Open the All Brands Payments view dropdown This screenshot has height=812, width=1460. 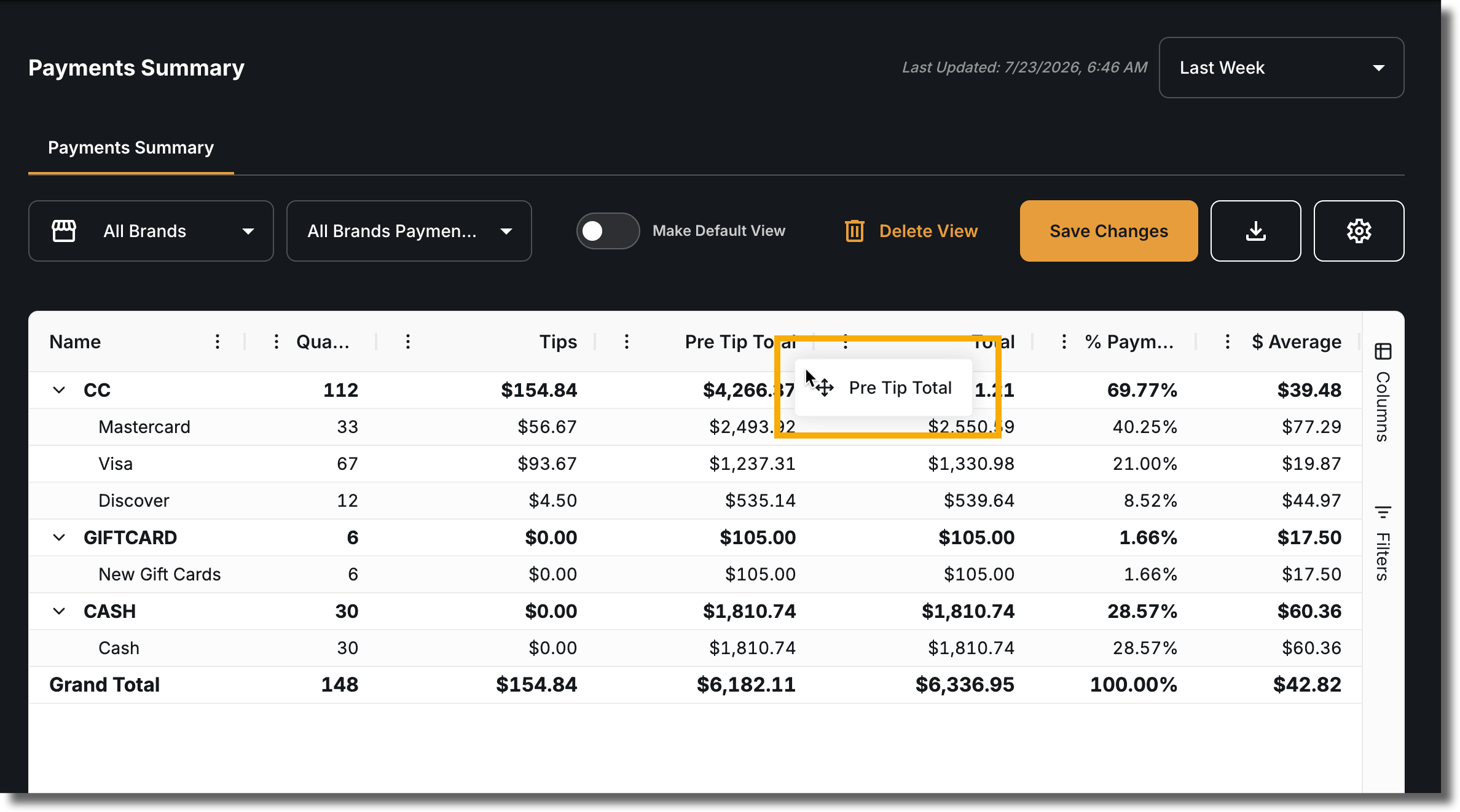tap(409, 231)
